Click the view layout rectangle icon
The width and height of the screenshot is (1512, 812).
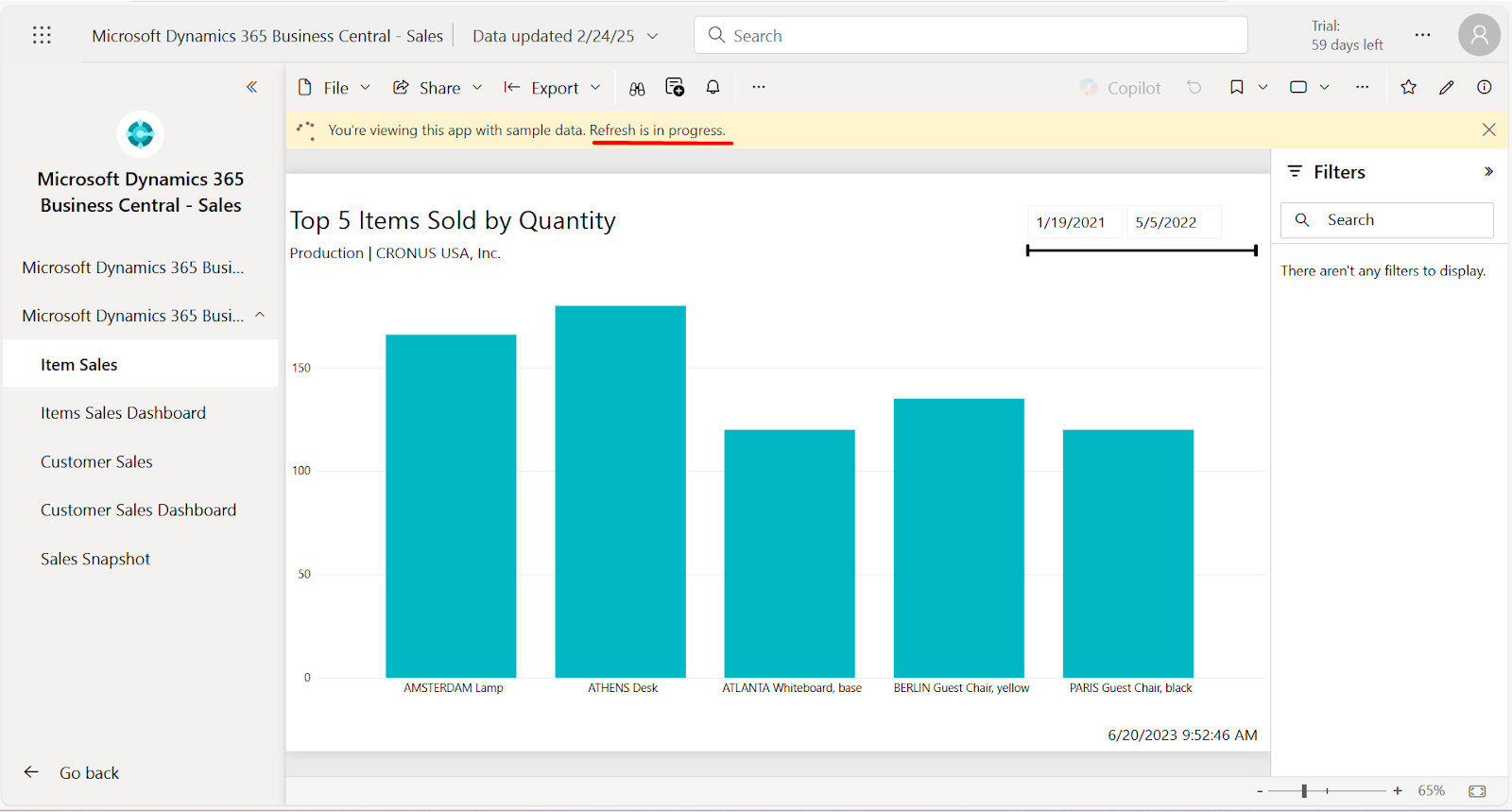pos(1298,87)
